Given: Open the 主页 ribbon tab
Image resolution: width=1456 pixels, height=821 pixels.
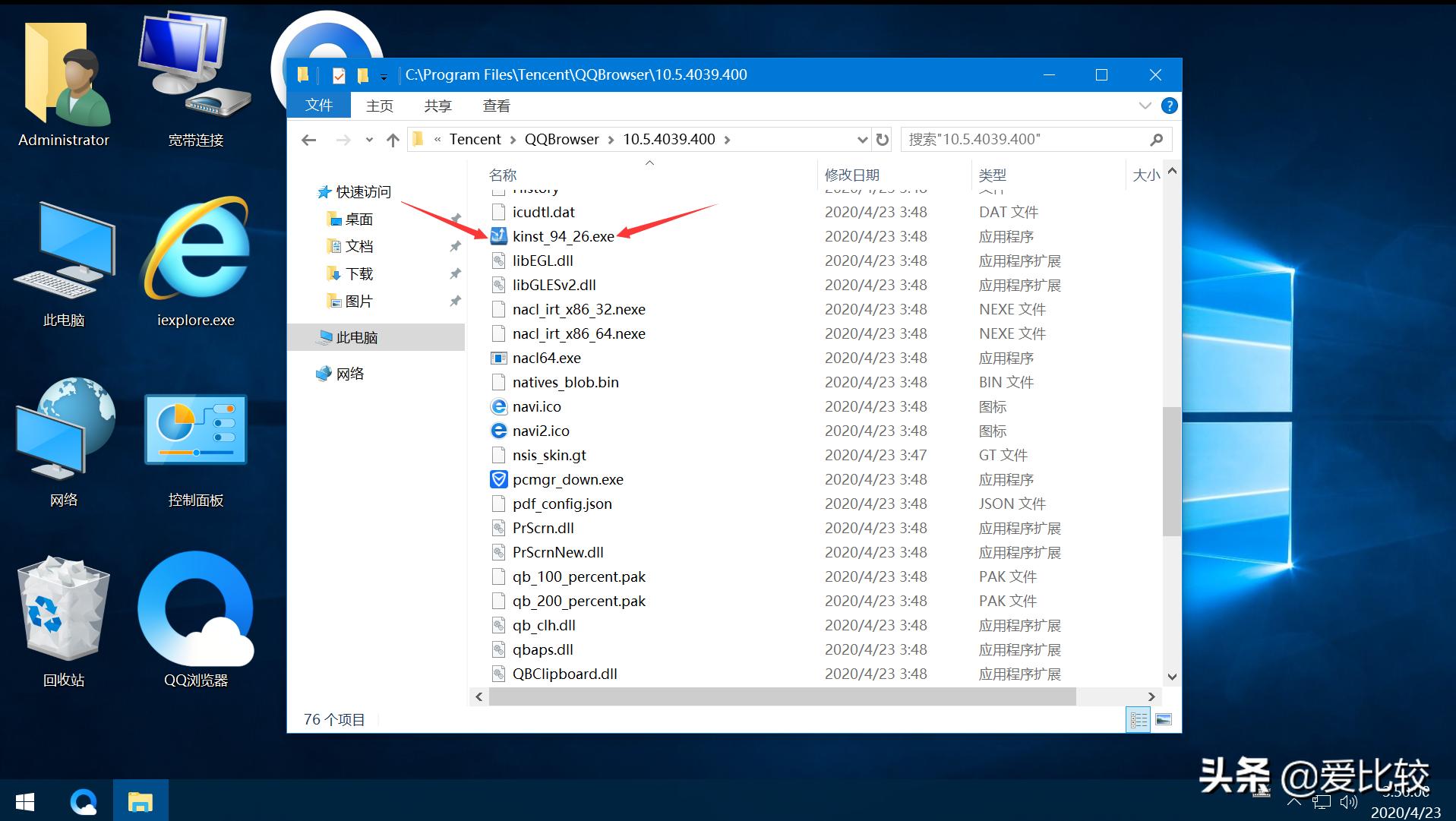Looking at the screenshot, I should 380,106.
